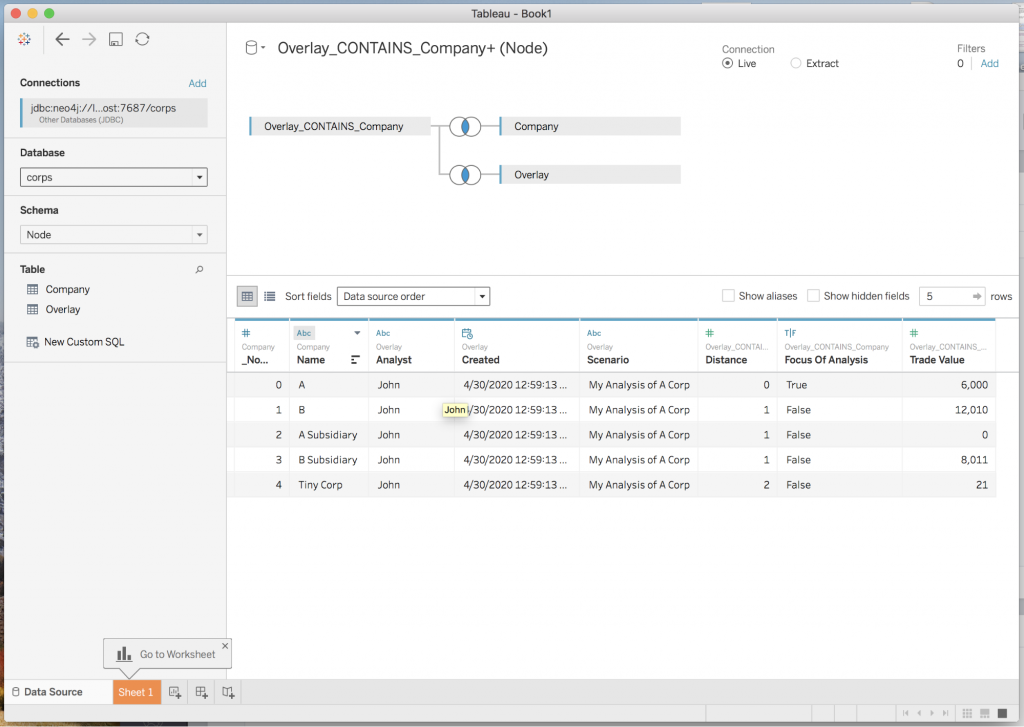Click the rows count input field

943,296
